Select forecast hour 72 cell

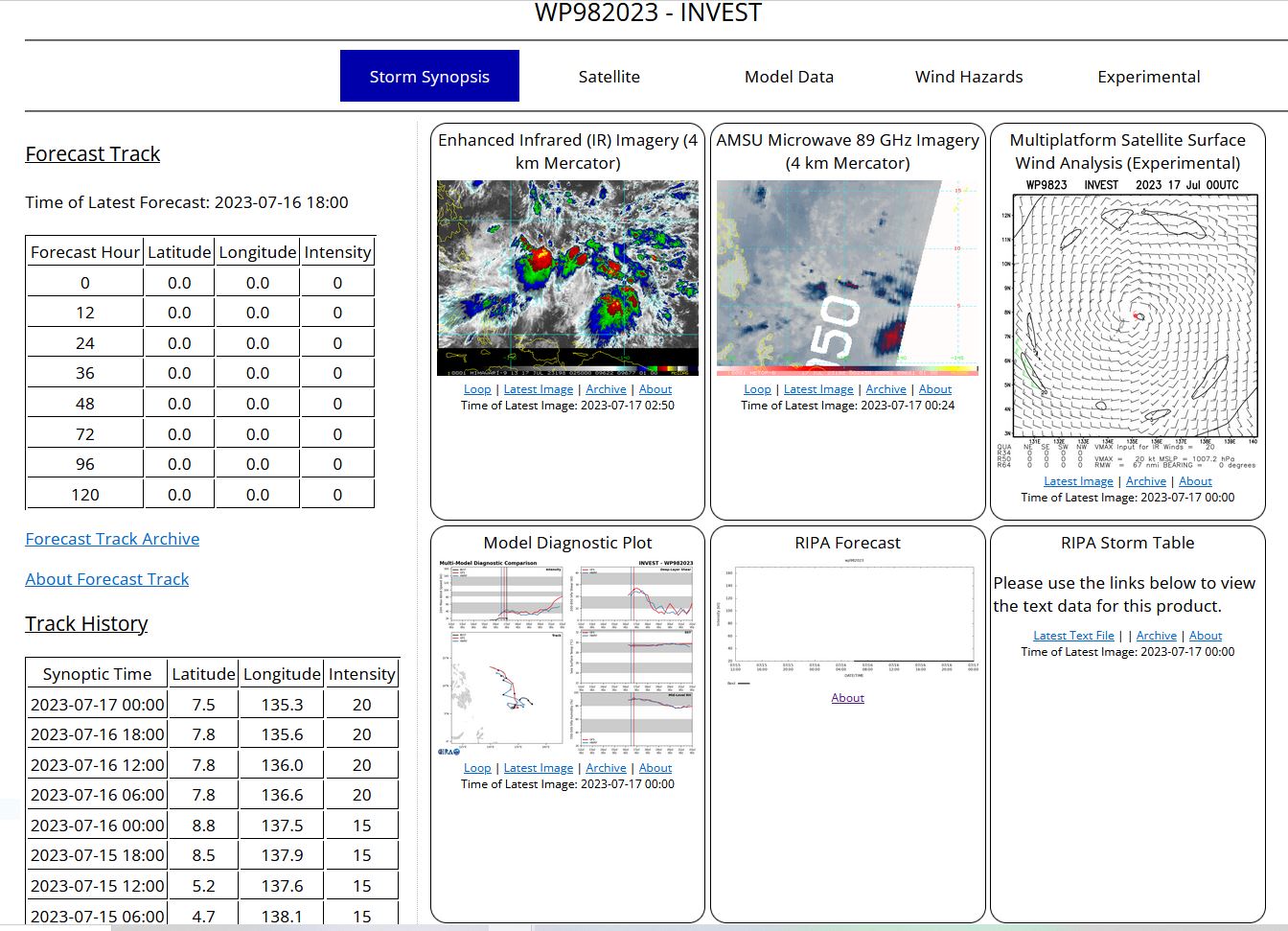point(85,434)
